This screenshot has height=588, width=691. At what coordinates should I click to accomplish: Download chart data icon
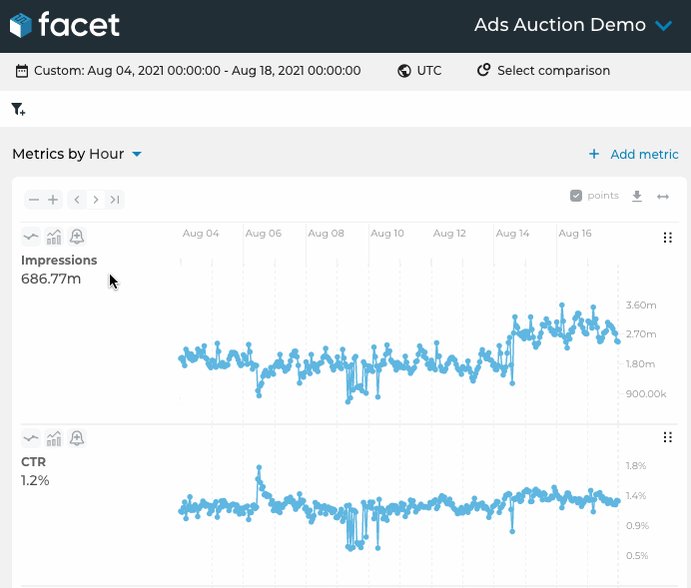[x=637, y=196]
